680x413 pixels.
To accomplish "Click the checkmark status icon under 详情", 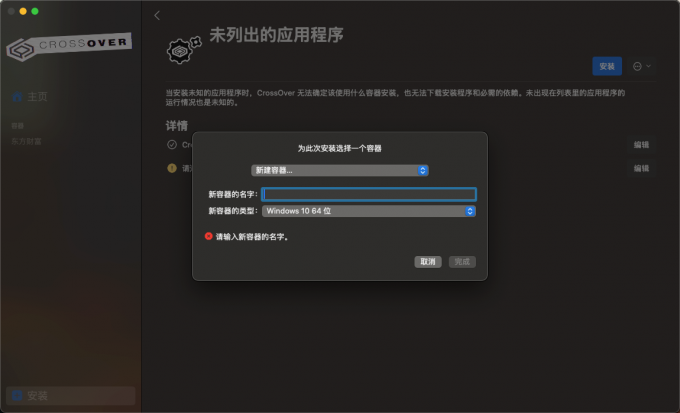I will 172,144.
